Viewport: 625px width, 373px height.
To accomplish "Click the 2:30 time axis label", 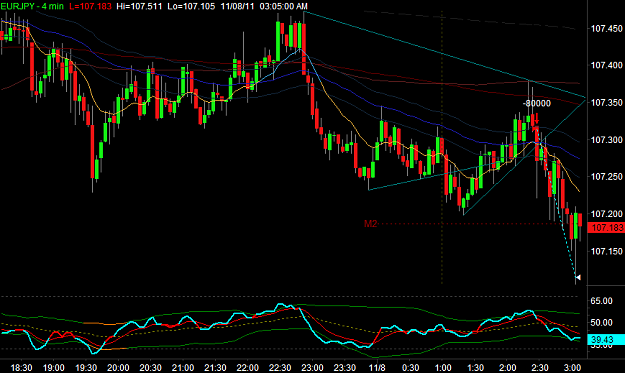I will click(x=540, y=367).
